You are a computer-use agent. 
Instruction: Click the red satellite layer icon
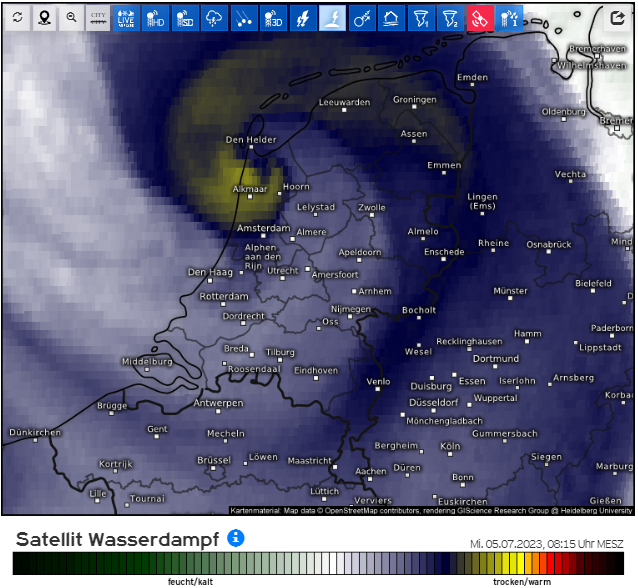click(480, 18)
